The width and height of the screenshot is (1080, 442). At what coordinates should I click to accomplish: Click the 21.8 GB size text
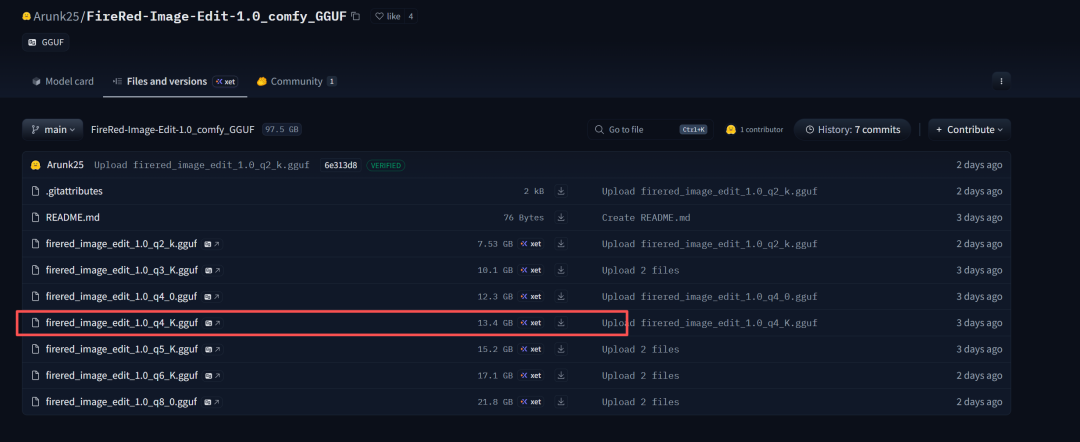click(x=495, y=401)
